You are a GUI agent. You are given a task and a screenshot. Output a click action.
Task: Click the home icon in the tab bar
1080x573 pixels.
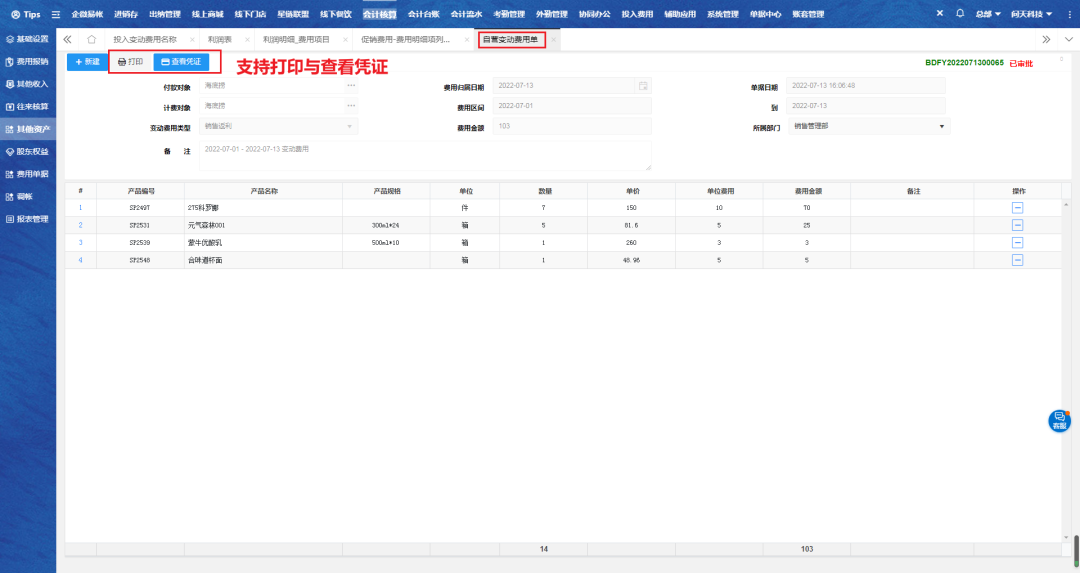[x=92, y=39]
